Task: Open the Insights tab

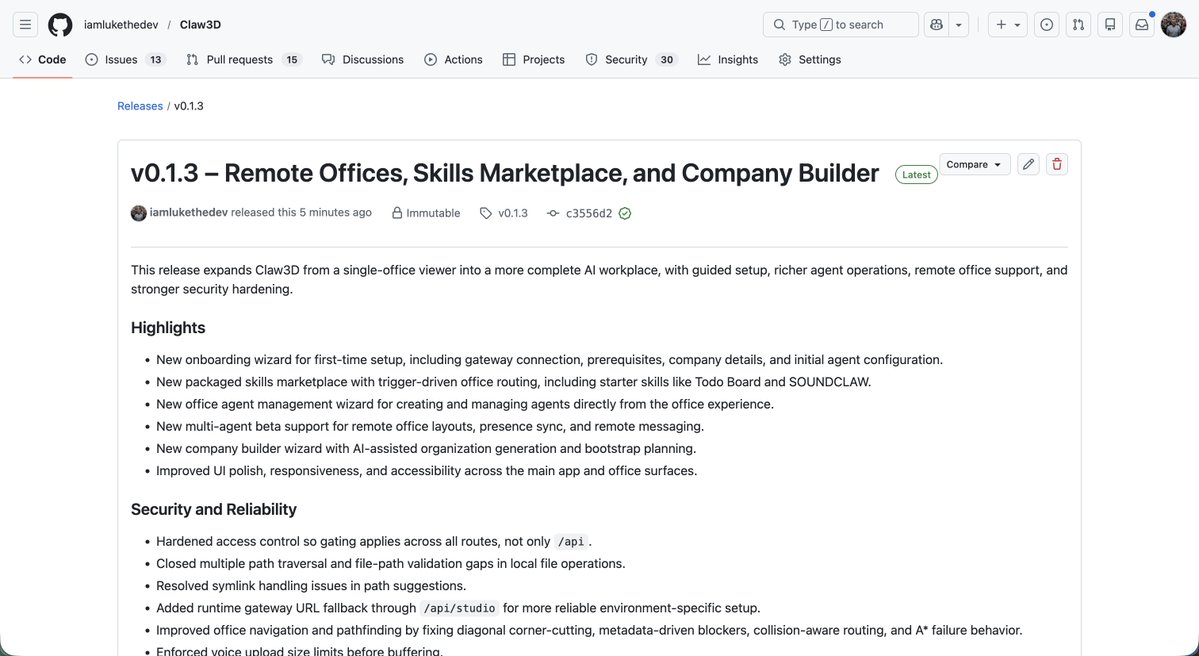Action: click(x=728, y=60)
